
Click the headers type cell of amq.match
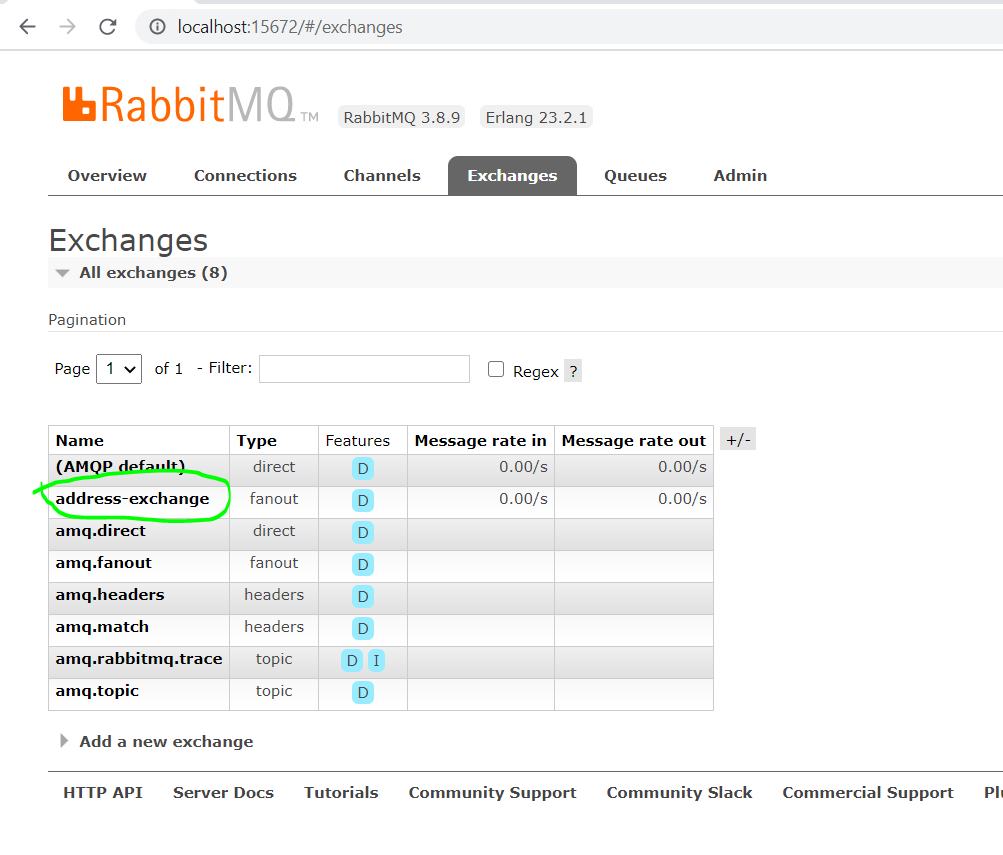(x=274, y=627)
